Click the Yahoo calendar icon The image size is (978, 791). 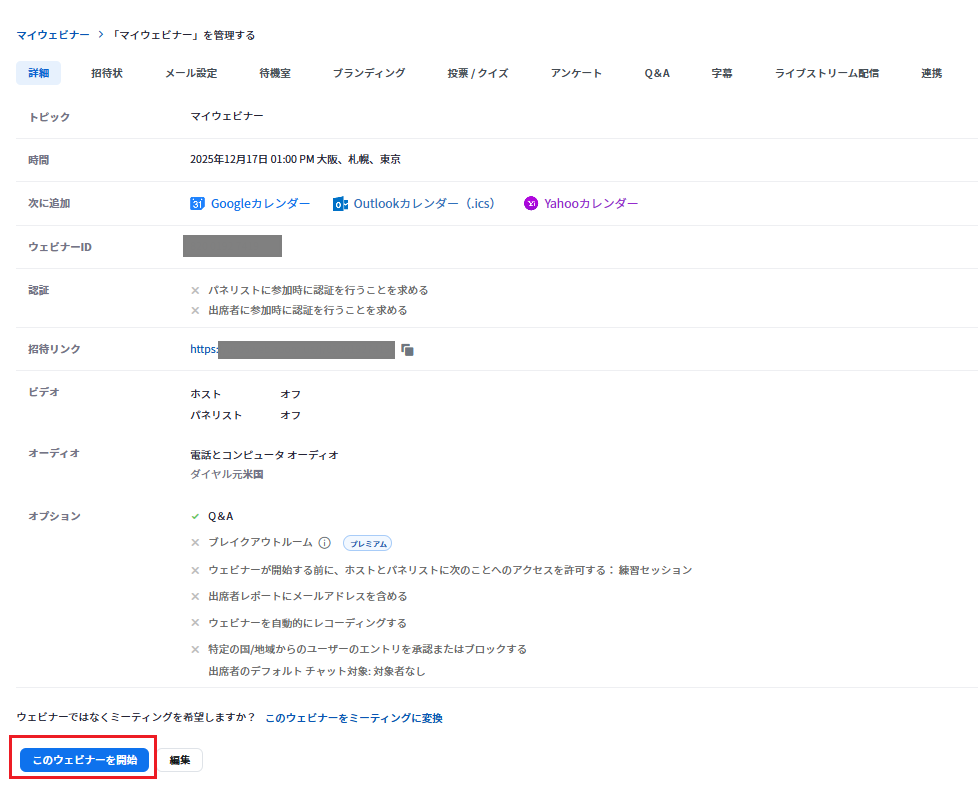(531, 204)
